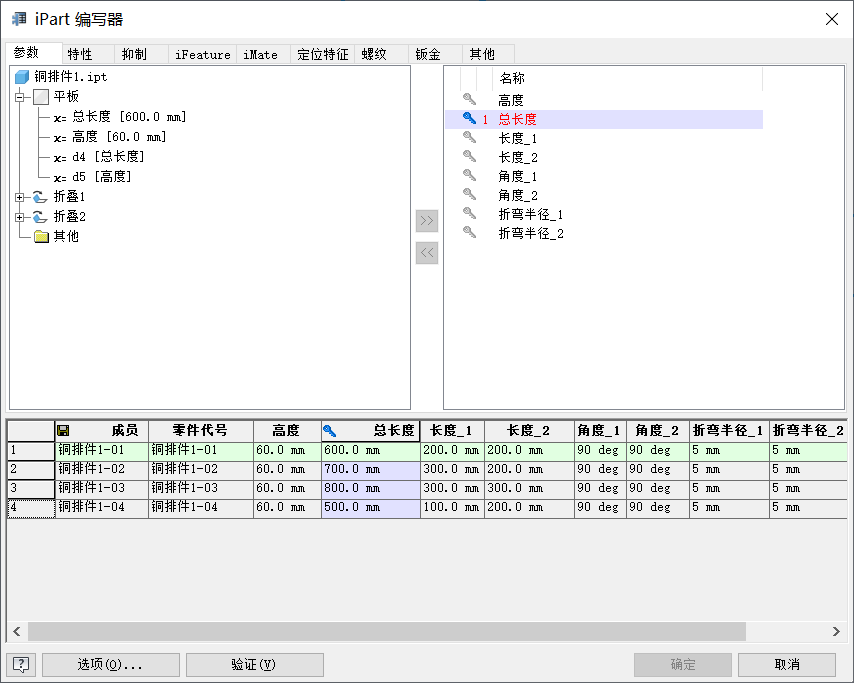
Task: Select tree parameter d4 [总长度]
Action: click(x=99, y=157)
